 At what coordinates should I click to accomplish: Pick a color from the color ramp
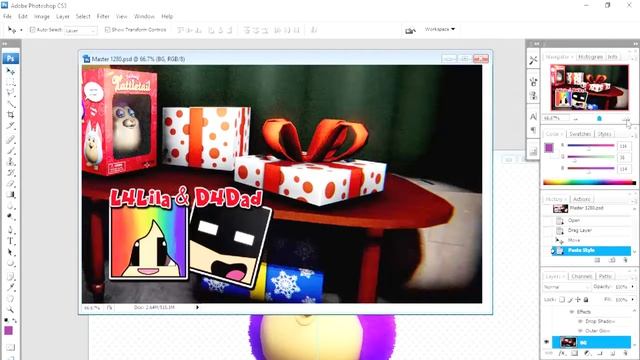(589, 182)
